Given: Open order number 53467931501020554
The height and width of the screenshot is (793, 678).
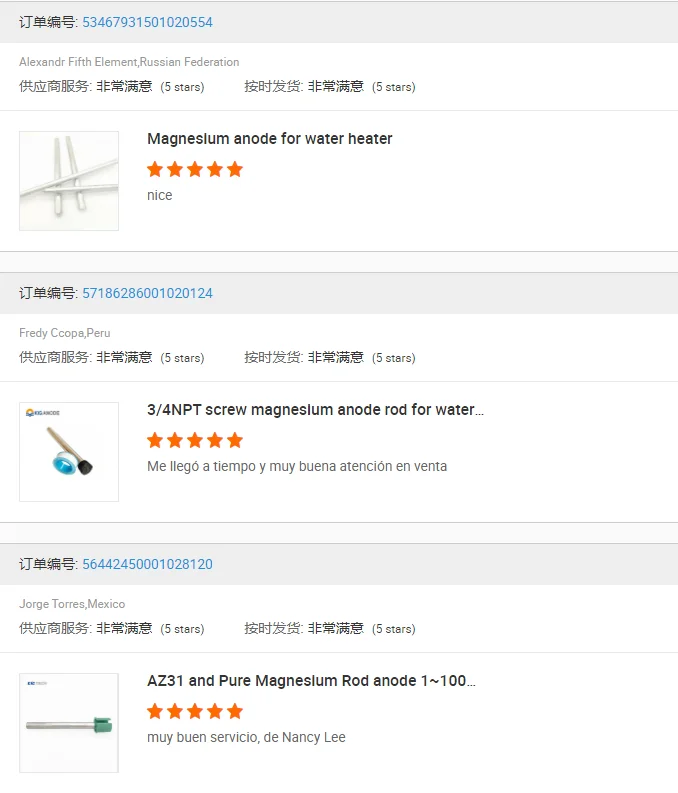Looking at the screenshot, I should [147, 22].
